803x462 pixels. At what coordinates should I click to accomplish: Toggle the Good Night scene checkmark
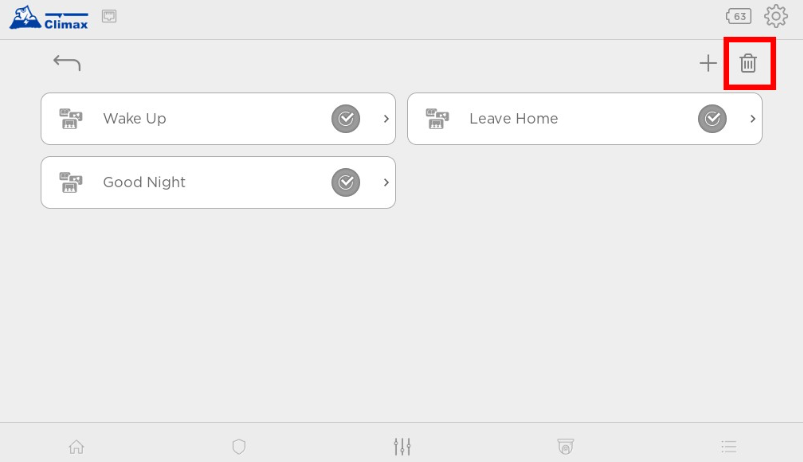point(345,183)
